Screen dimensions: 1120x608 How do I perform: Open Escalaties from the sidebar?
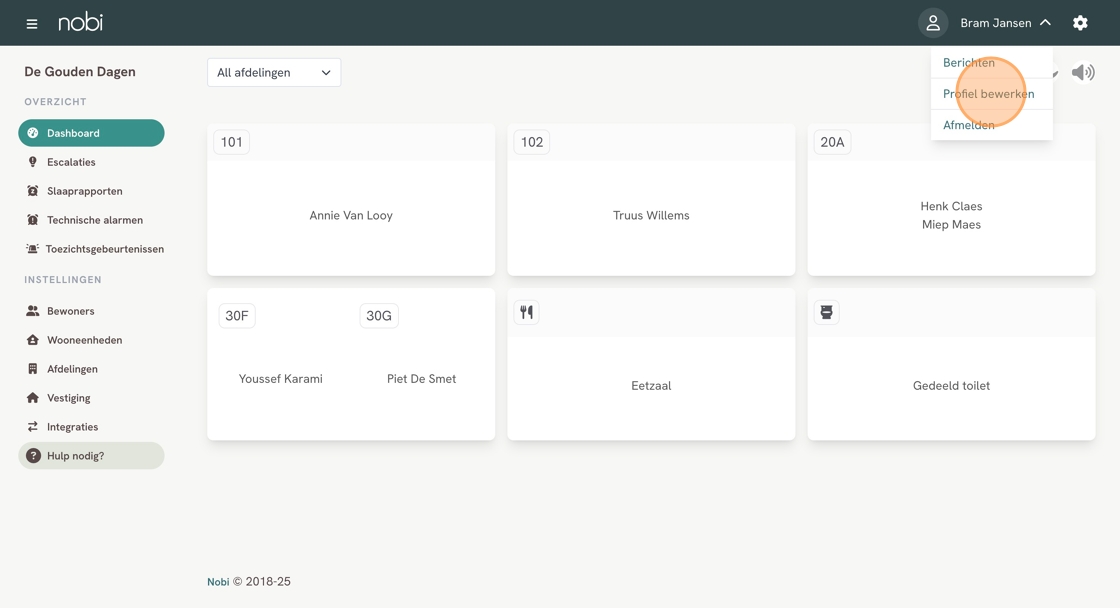(71, 162)
